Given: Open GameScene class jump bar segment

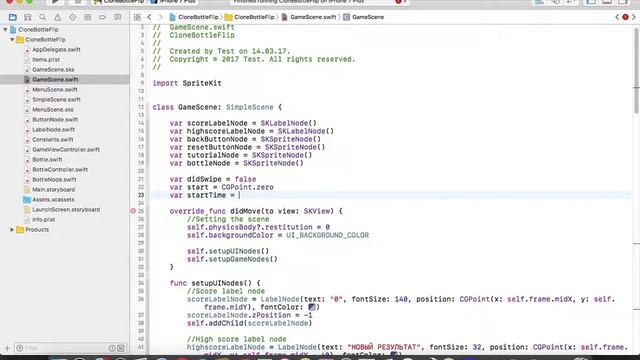Looking at the screenshot, I should coord(364,17).
